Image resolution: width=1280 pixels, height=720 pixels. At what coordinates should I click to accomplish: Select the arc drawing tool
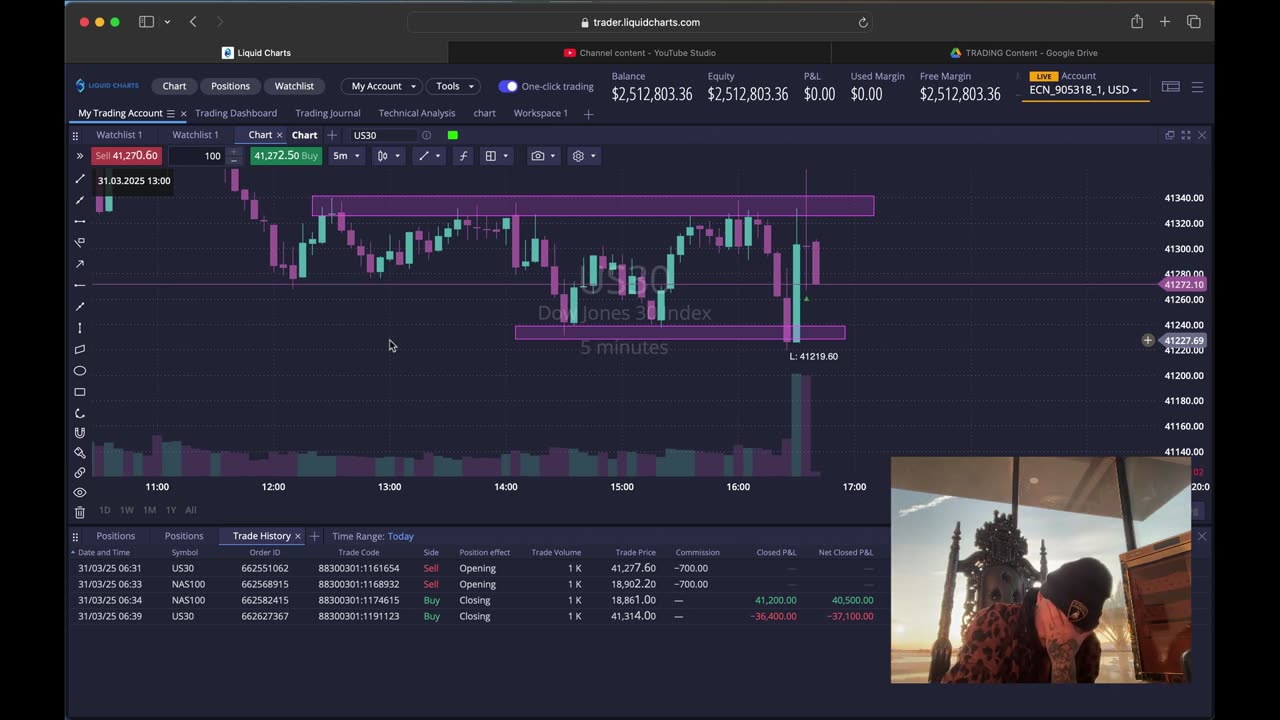click(x=80, y=413)
